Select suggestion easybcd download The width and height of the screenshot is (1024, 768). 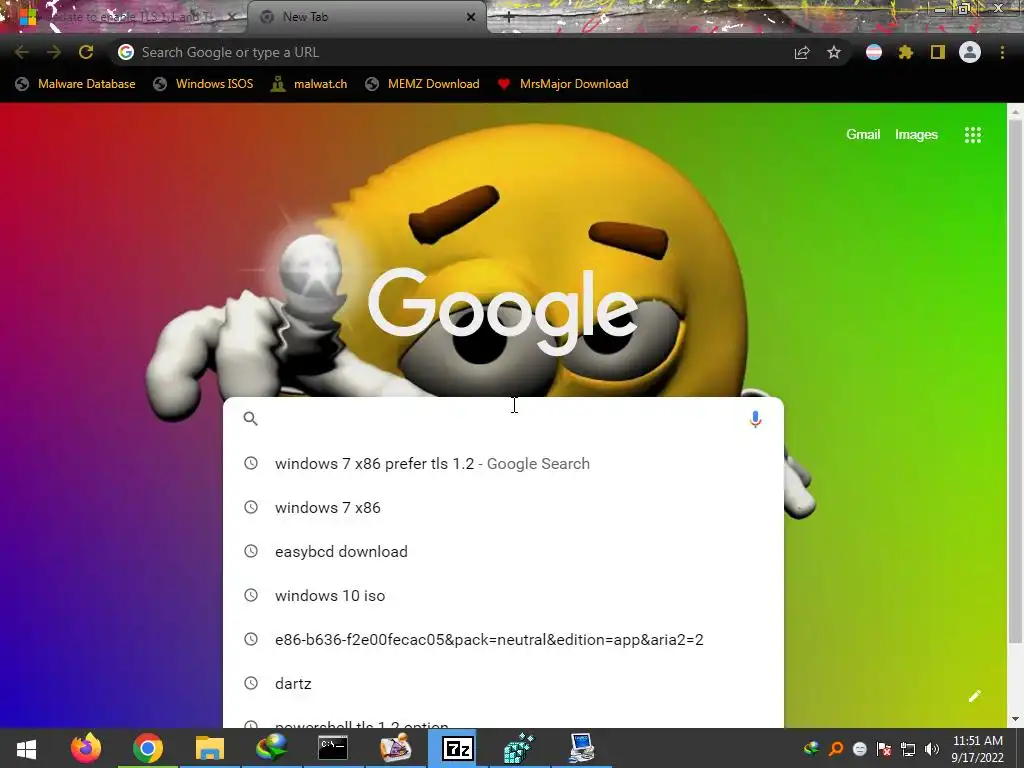[503, 551]
